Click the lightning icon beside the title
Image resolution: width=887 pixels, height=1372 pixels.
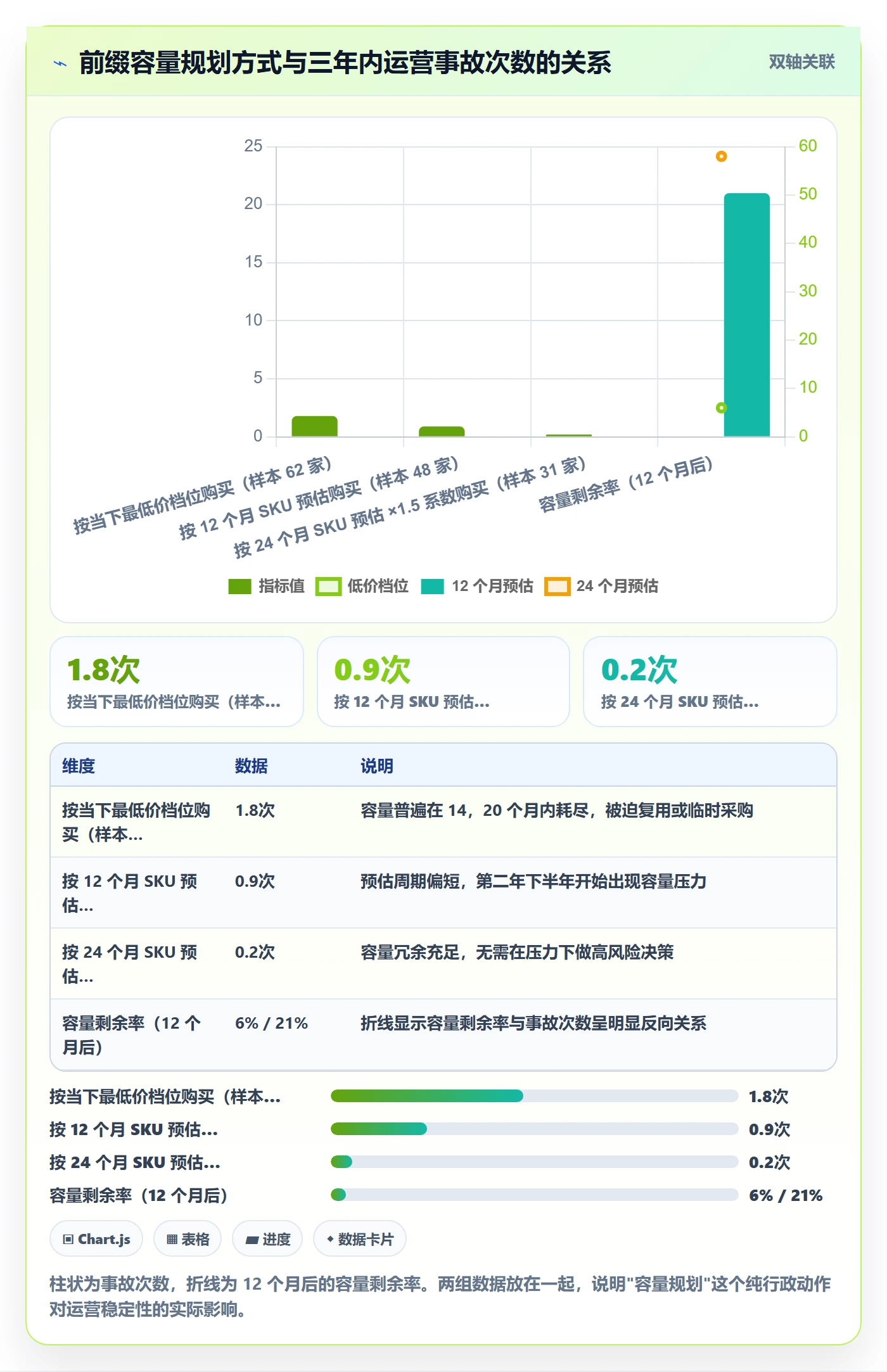point(60,63)
